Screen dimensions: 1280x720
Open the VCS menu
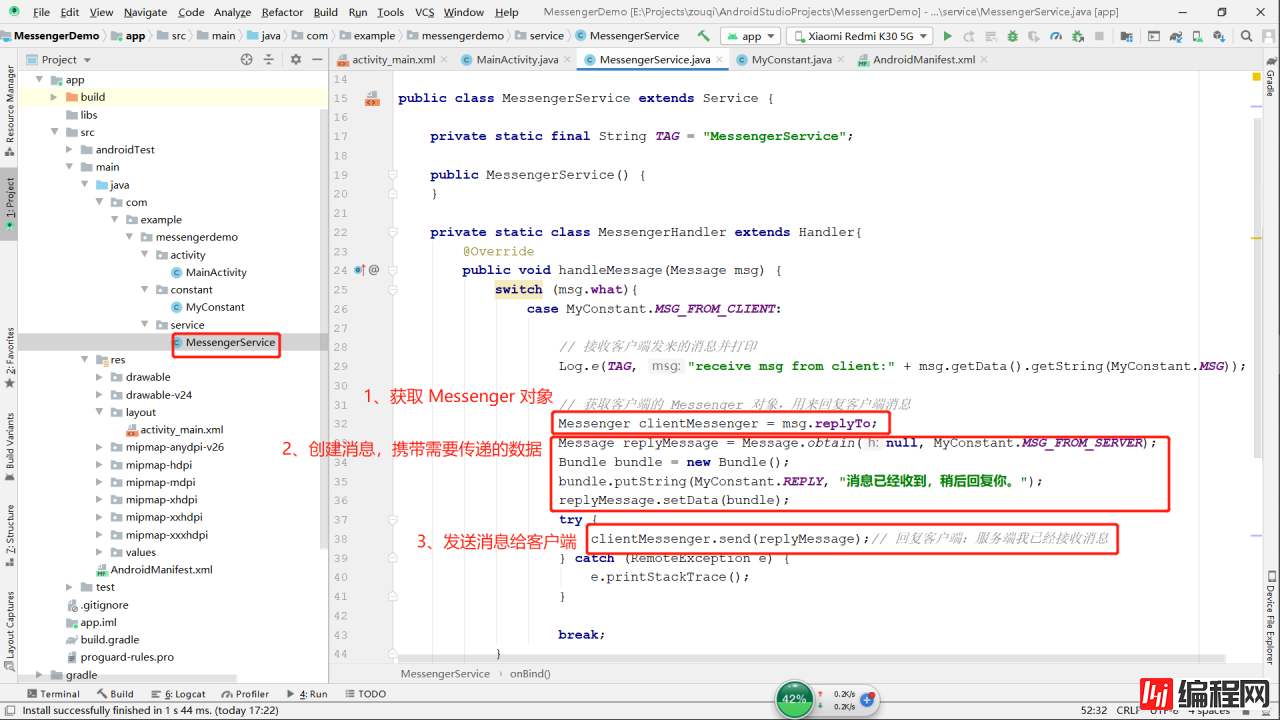(424, 12)
